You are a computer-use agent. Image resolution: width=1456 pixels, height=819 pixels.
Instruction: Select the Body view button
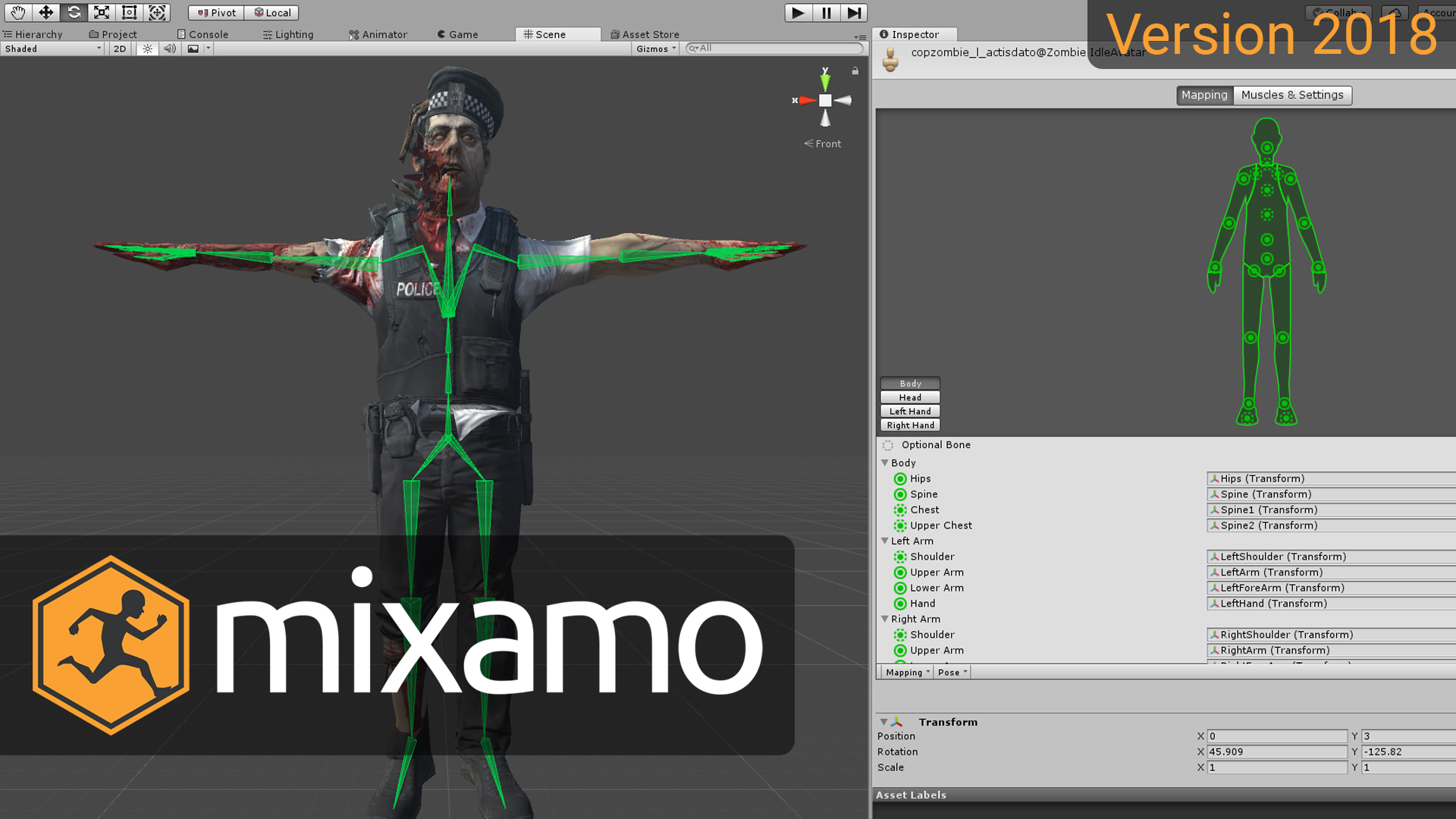[910, 383]
